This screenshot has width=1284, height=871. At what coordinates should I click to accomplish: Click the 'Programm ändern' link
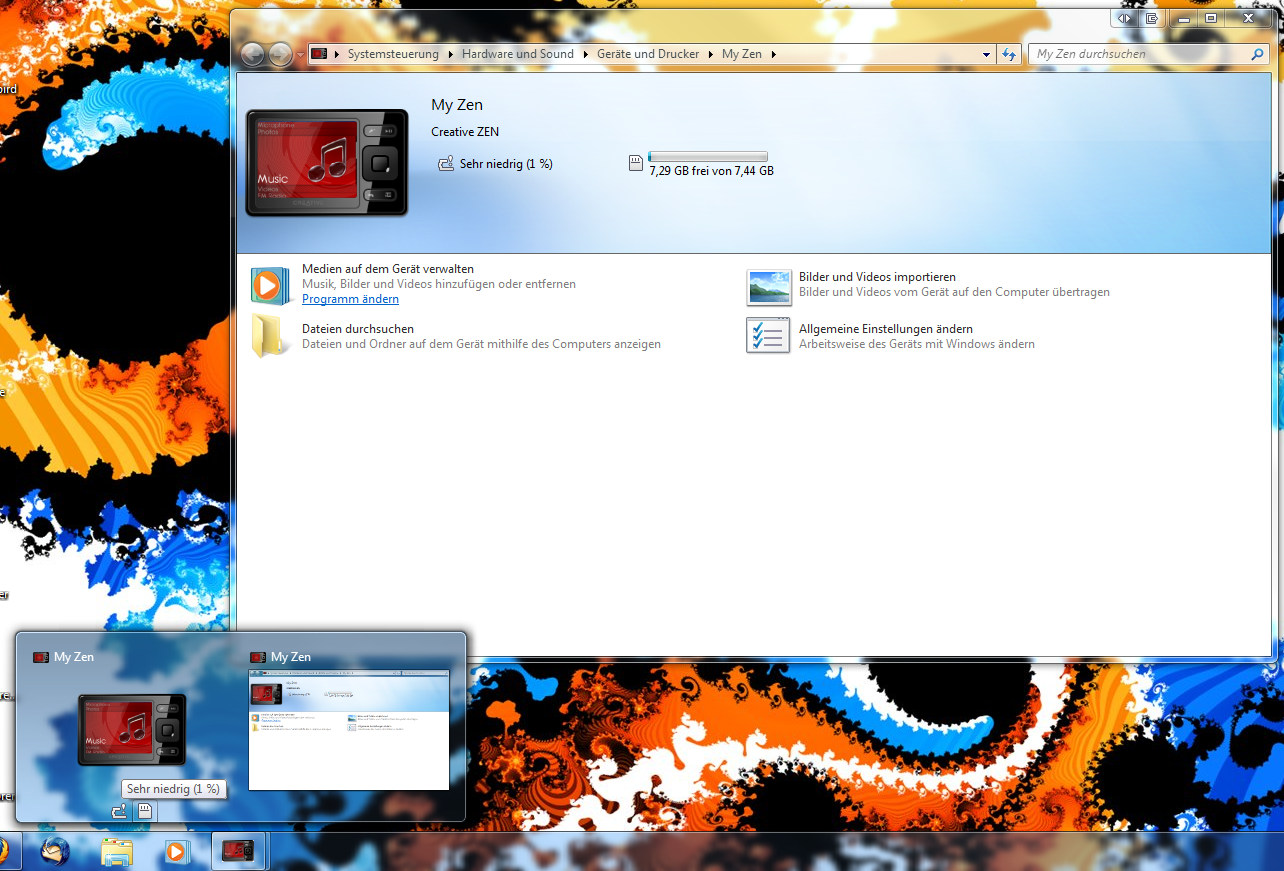(350, 299)
